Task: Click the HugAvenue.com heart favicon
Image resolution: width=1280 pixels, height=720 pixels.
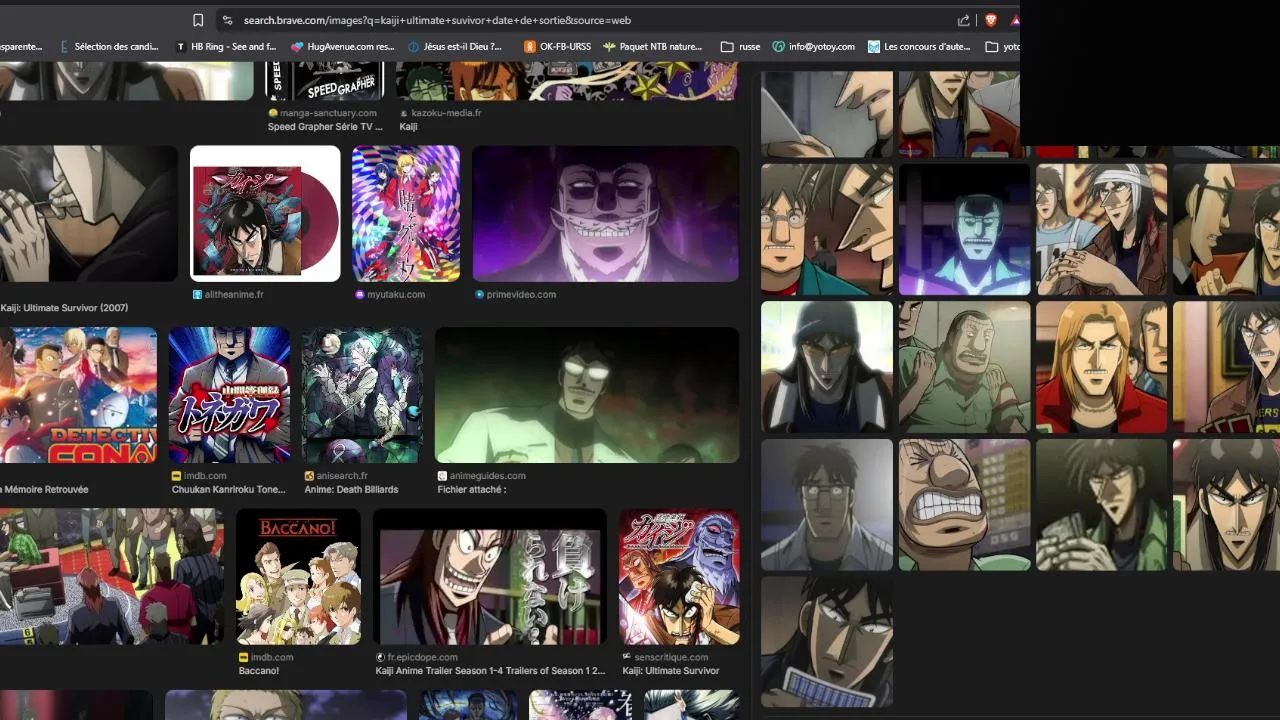Action: coord(297,46)
